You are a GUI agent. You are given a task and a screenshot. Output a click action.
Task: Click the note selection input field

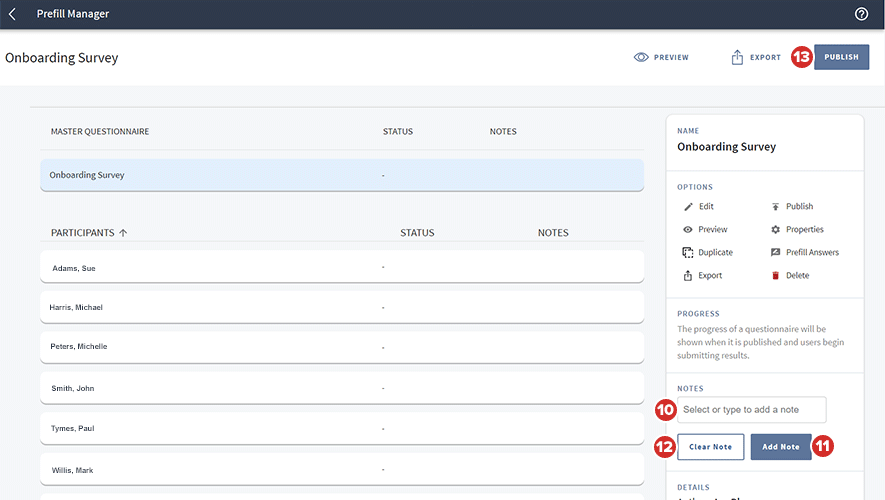751,410
